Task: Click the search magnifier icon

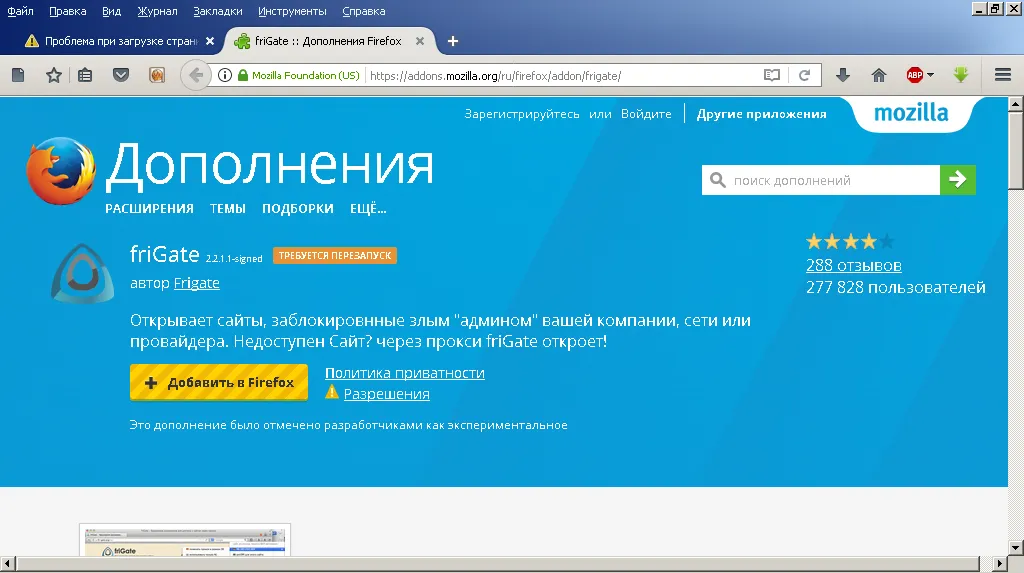Action: coord(718,180)
